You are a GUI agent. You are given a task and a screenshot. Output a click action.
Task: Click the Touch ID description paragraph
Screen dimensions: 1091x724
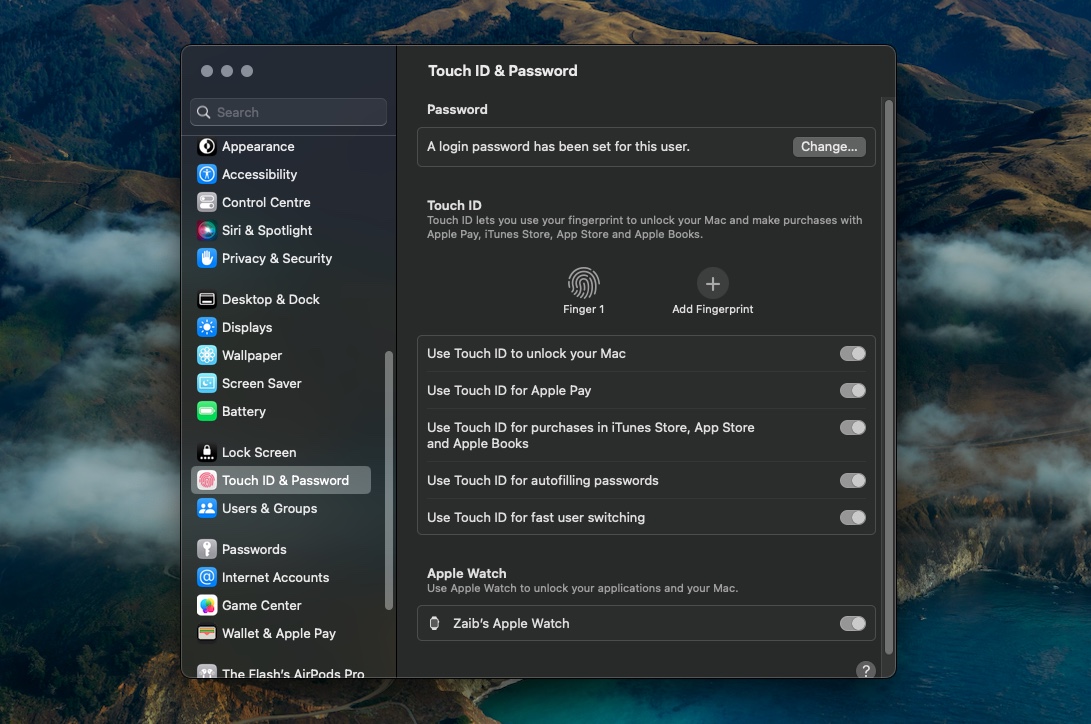click(x=644, y=227)
